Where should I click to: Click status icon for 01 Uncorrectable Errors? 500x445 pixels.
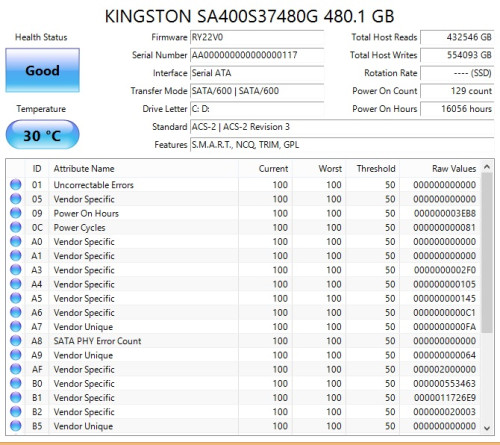click(16, 185)
